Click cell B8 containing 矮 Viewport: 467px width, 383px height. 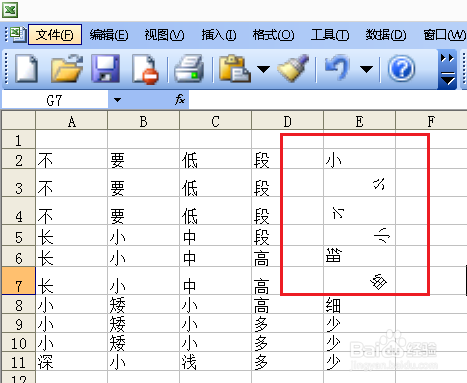click(144, 304)
